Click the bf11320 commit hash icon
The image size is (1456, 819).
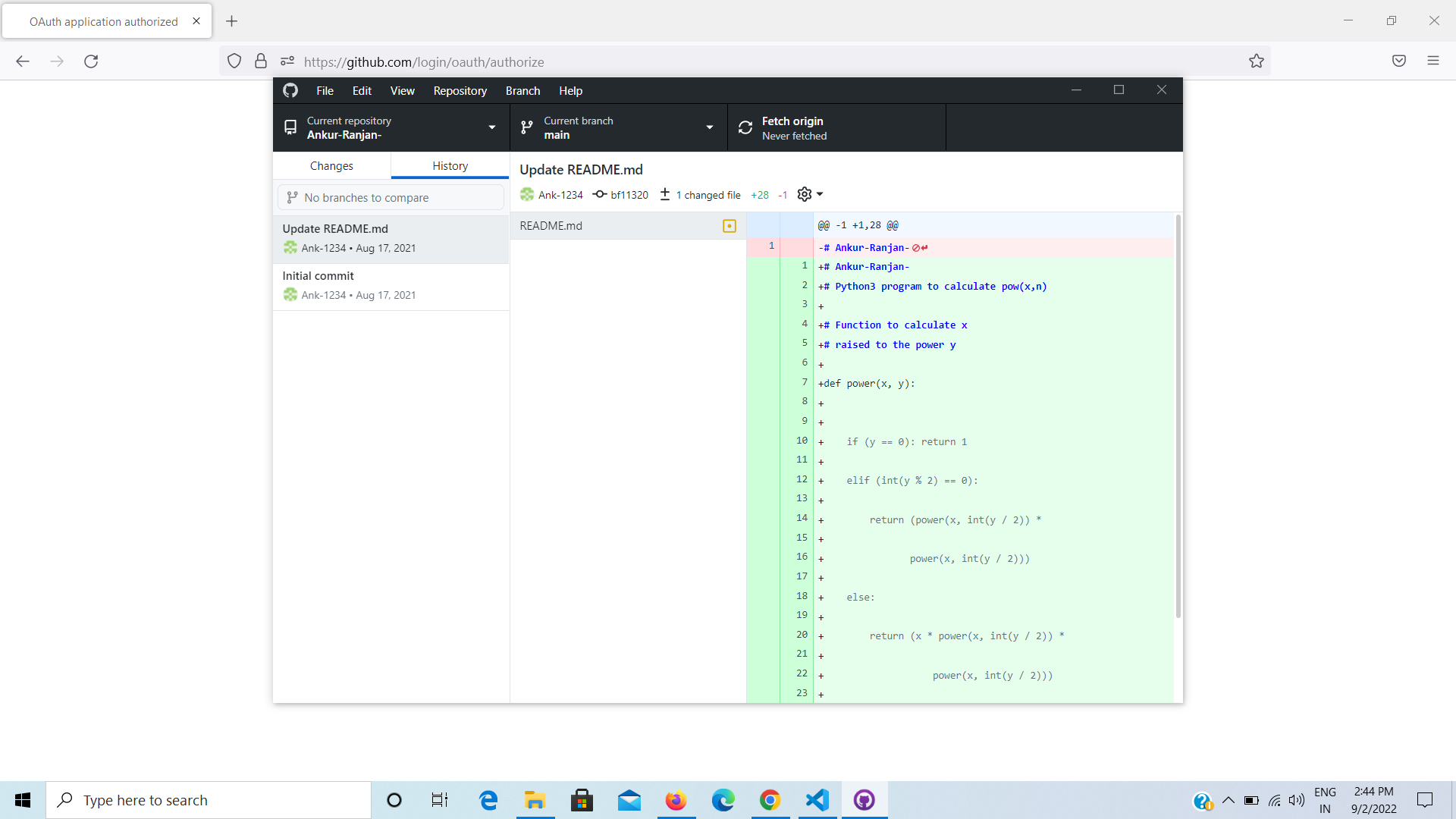600,194
